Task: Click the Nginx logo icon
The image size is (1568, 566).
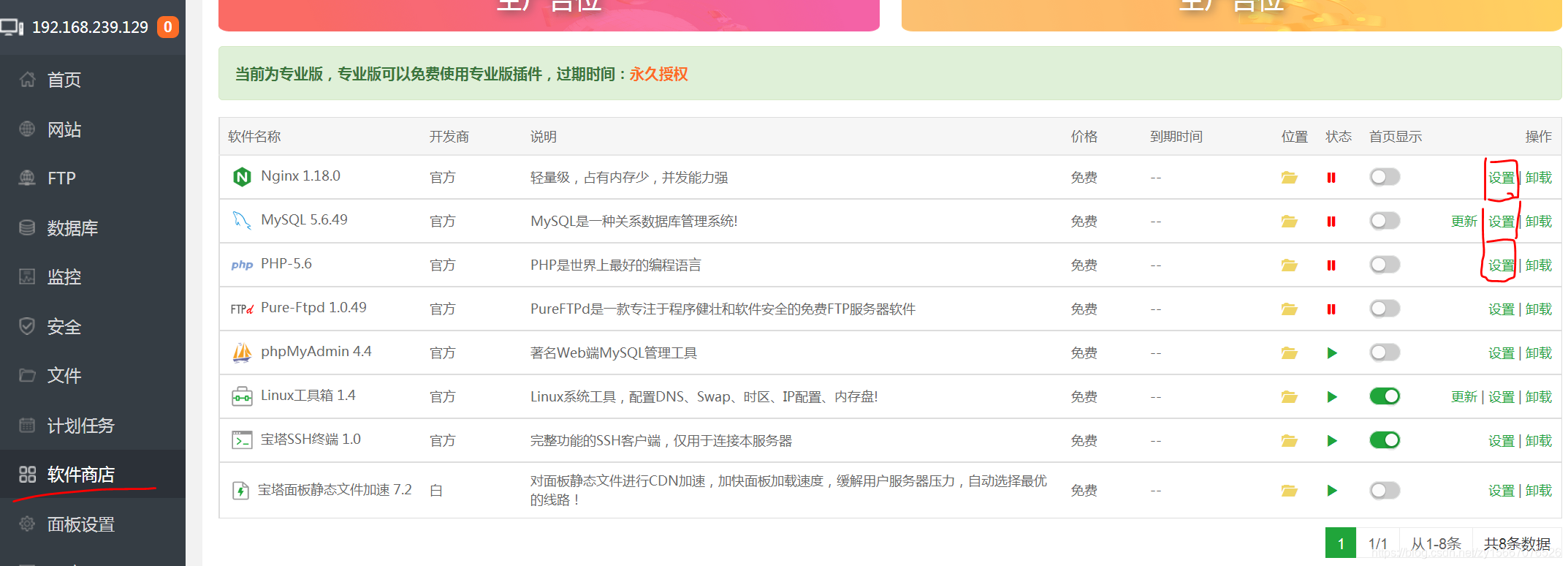Action: pos(242,177)
